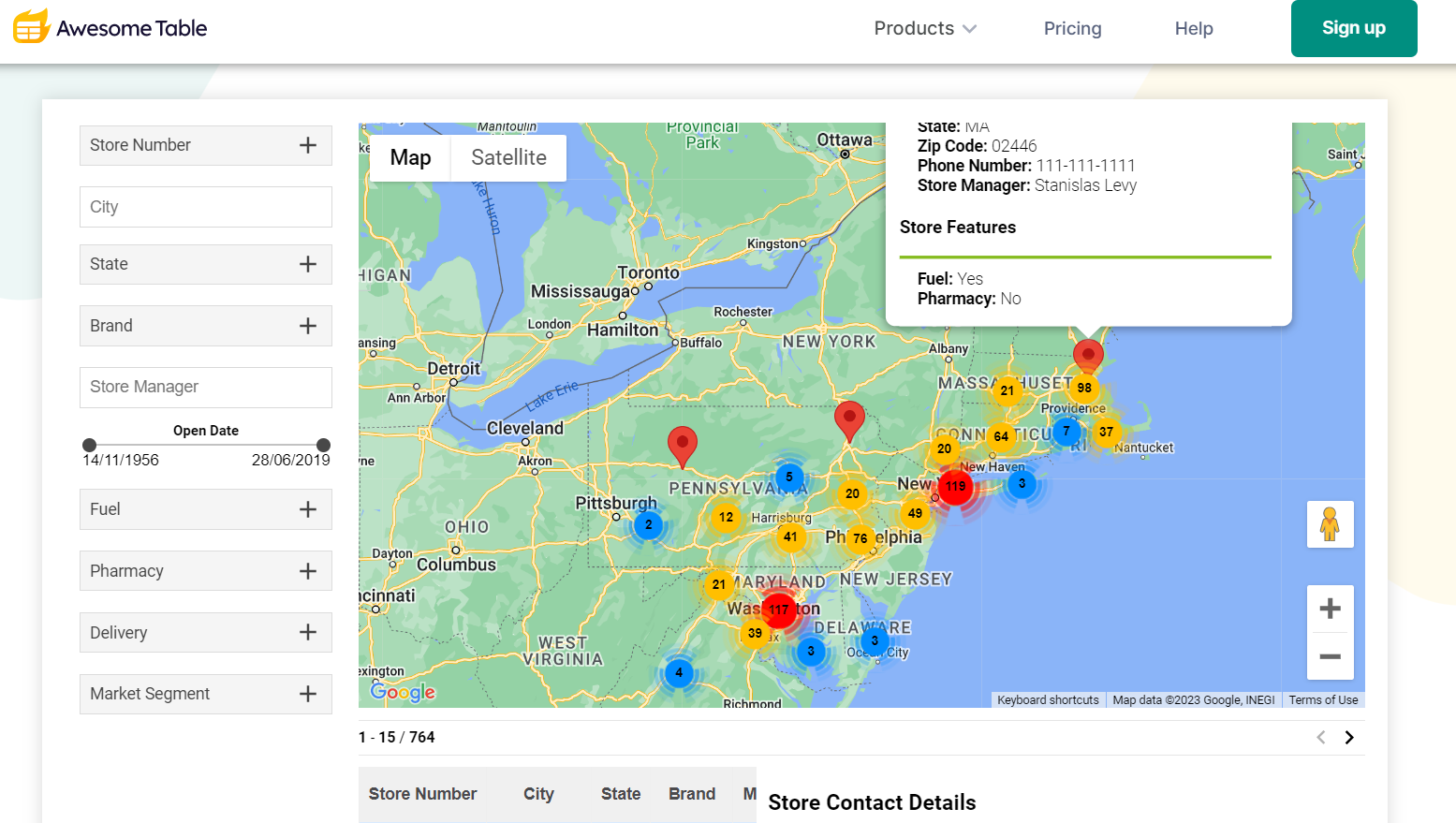
Task: Expand the State filter
Action: tap(206, 264)
